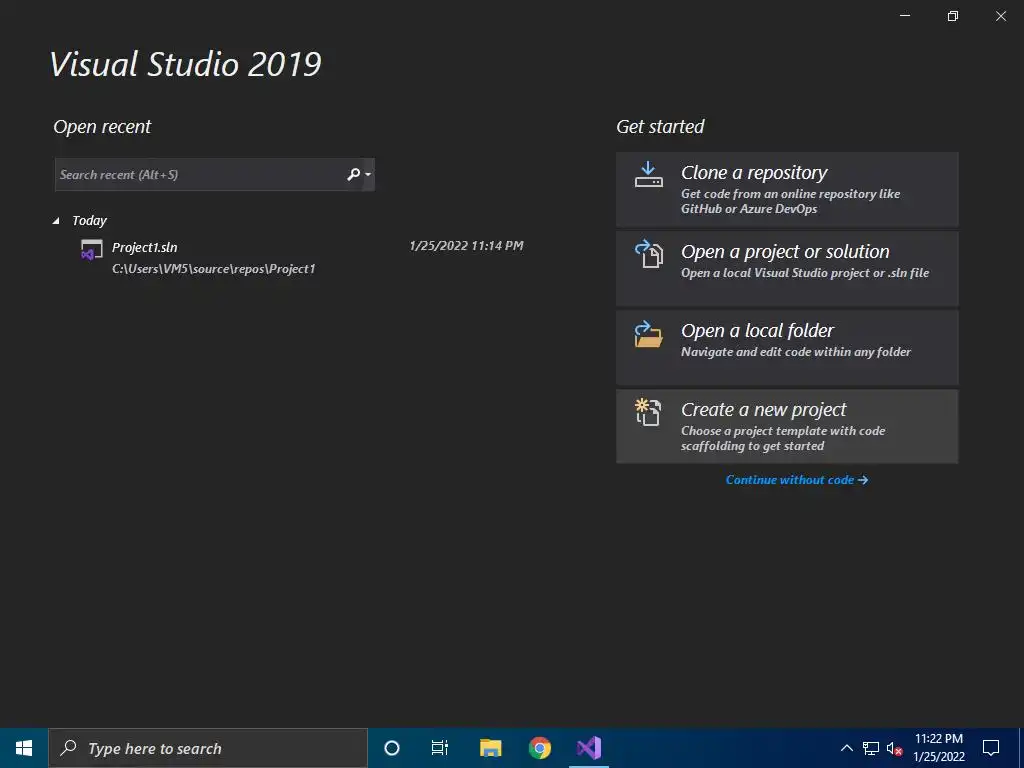Click the Today group label
This screenshot has width=1024, height=768.
pyautogui.click(x=89, y=221)
